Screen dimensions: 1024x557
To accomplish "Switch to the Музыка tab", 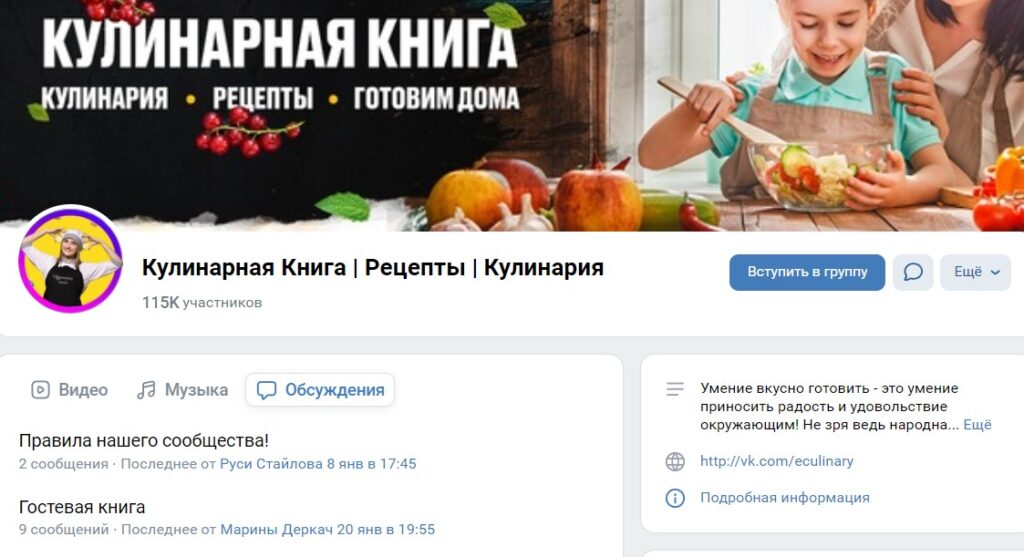I will [182, 390].
